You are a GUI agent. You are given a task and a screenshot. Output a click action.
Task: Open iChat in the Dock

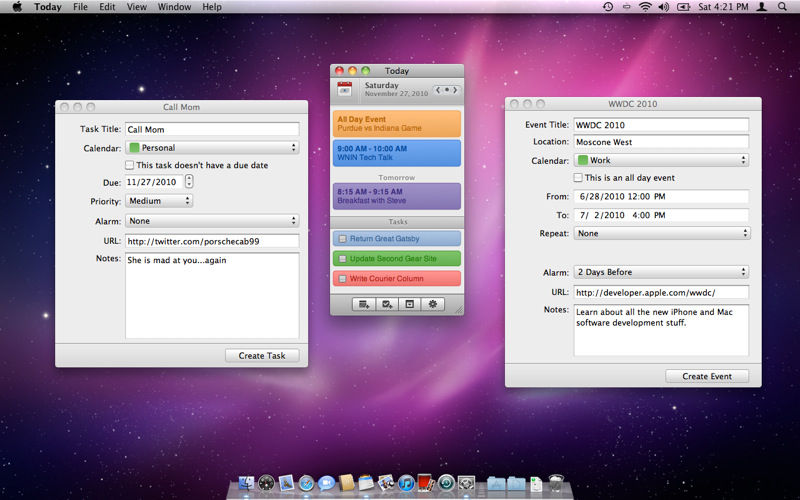pos(327,482)
